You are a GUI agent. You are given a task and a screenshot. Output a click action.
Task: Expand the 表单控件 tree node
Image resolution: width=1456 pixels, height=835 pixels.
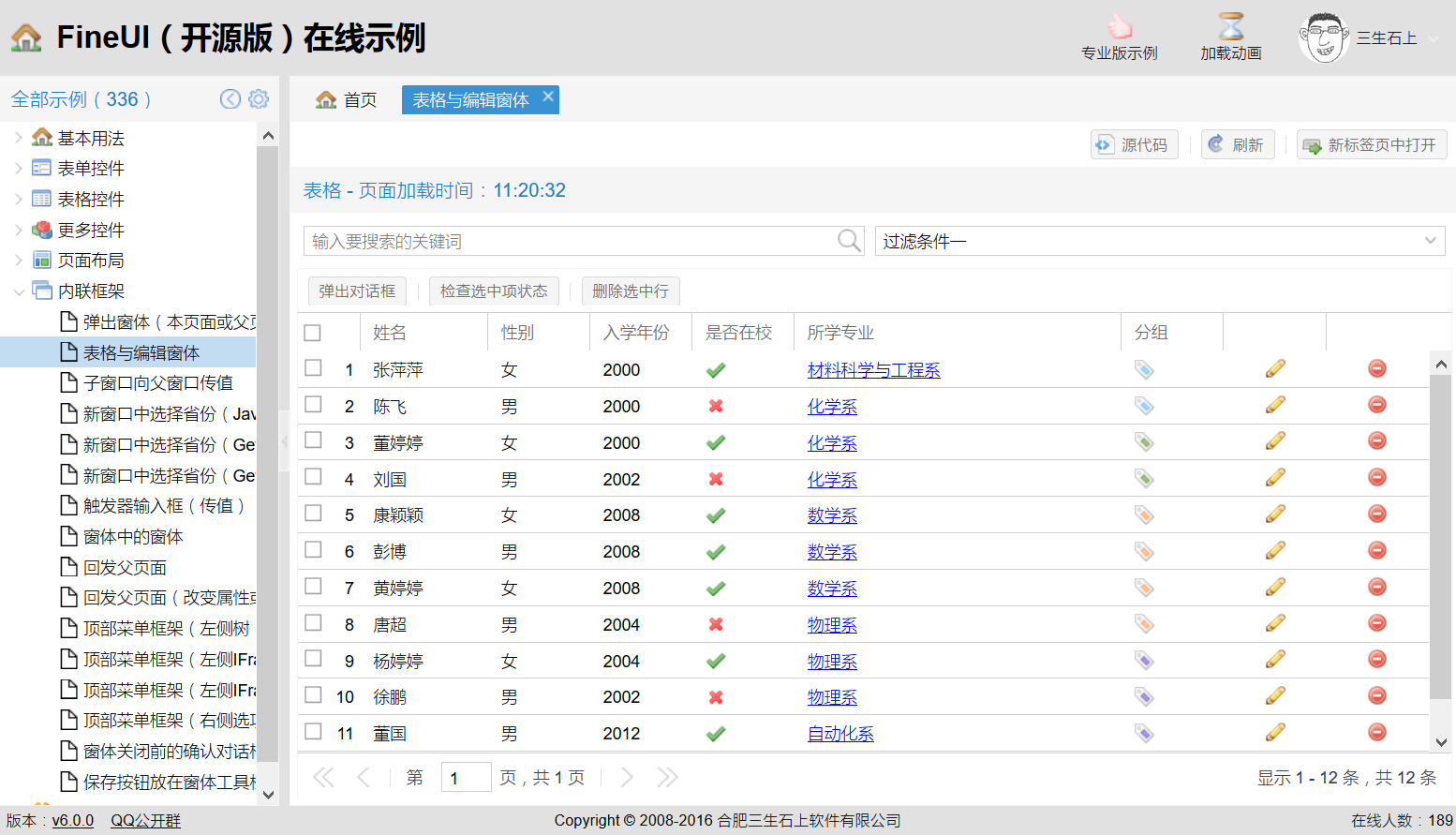pos(19,169)
